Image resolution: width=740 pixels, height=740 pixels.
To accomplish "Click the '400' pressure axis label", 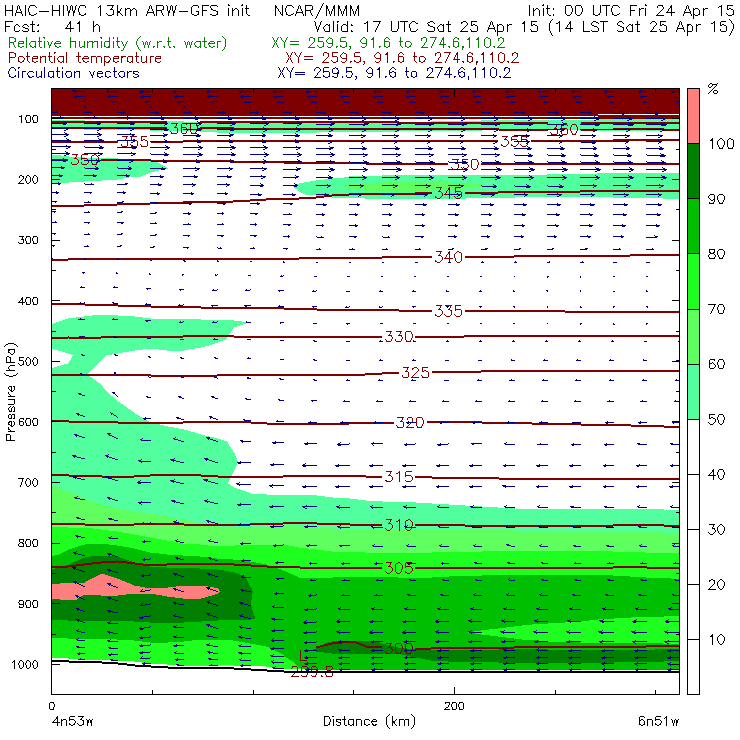I will click(28, 301).
